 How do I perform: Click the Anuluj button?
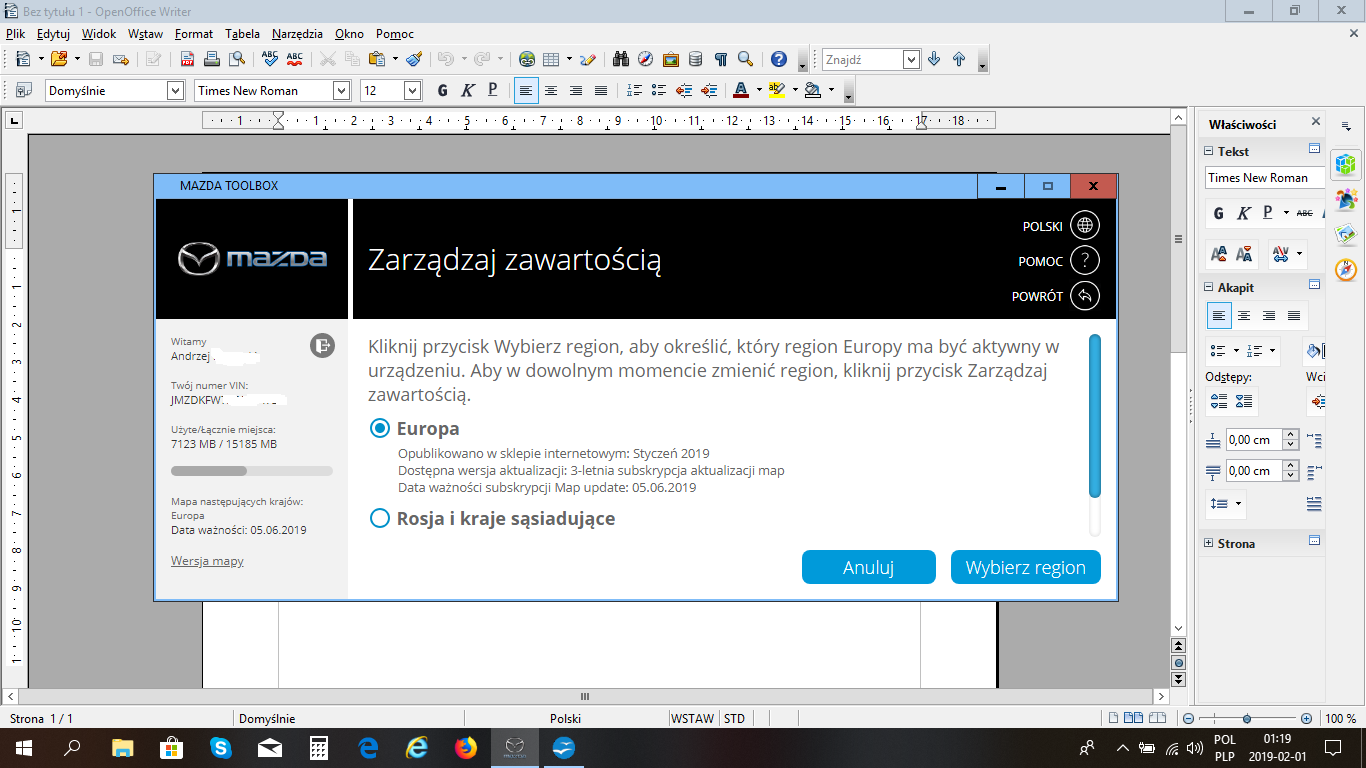[868, 567]
